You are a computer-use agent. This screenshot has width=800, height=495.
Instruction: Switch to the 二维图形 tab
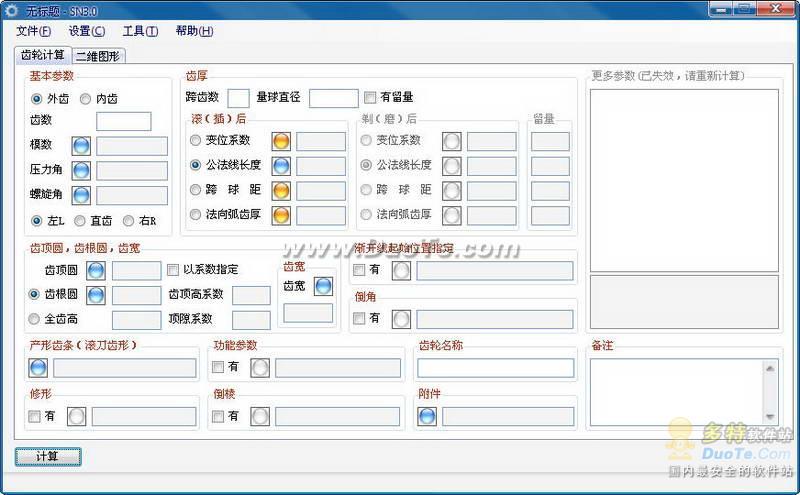click(x=98, y=56)
